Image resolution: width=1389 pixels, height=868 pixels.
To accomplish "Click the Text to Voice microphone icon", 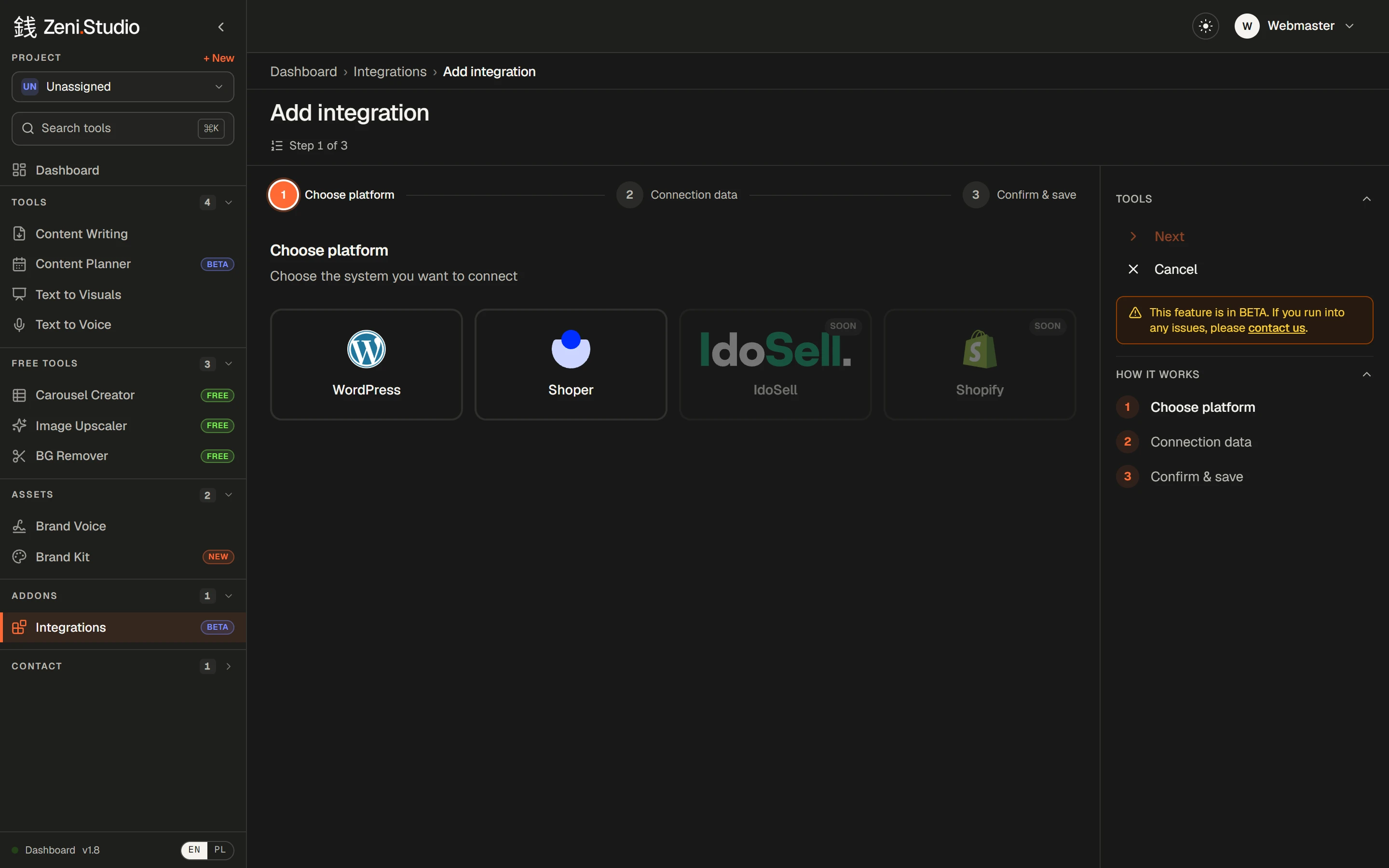I will point(19,325).
